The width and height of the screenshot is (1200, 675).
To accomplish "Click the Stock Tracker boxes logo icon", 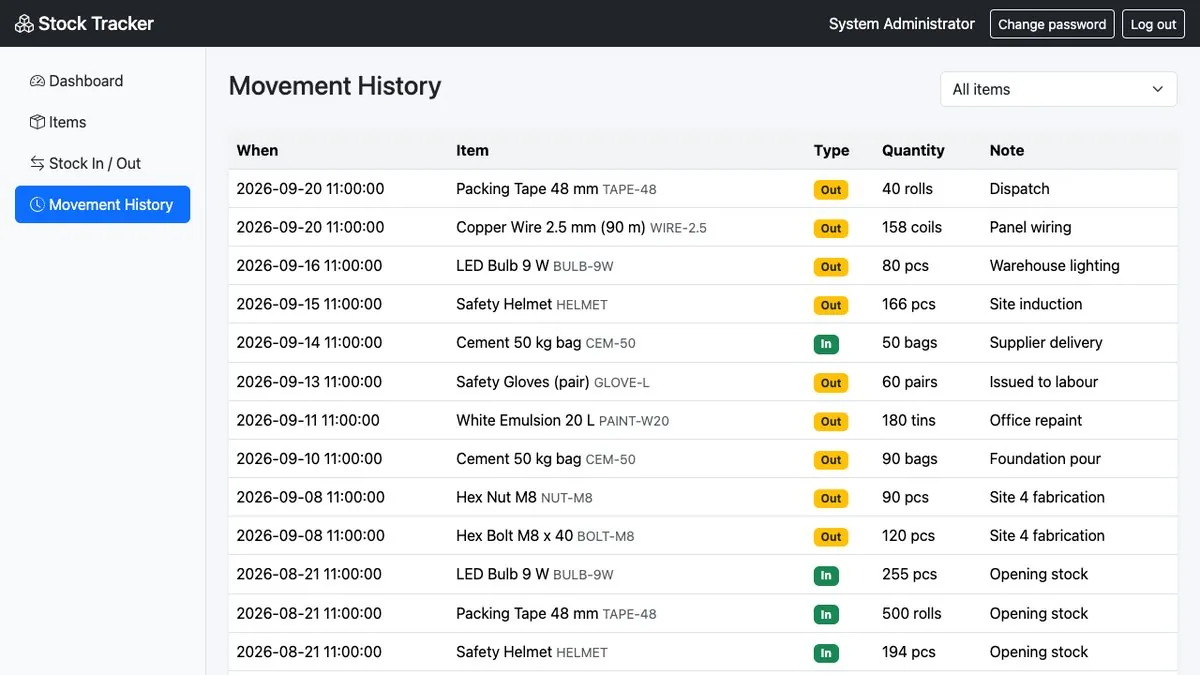I will [x=24, y=23].
